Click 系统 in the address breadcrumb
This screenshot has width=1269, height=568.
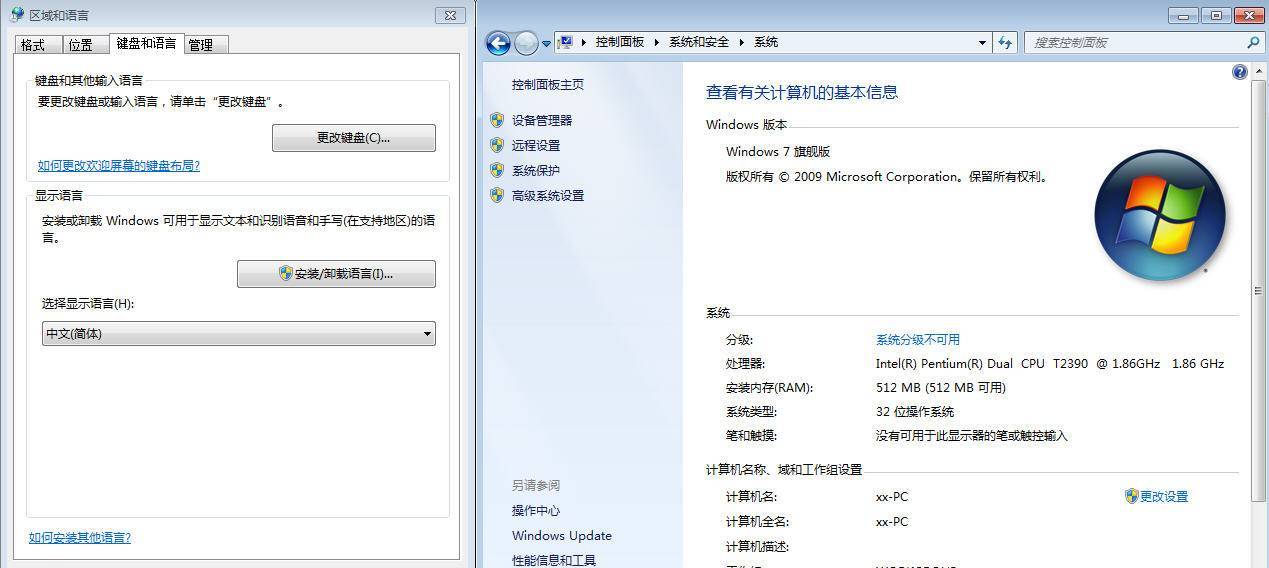click(x=766, y=42)
